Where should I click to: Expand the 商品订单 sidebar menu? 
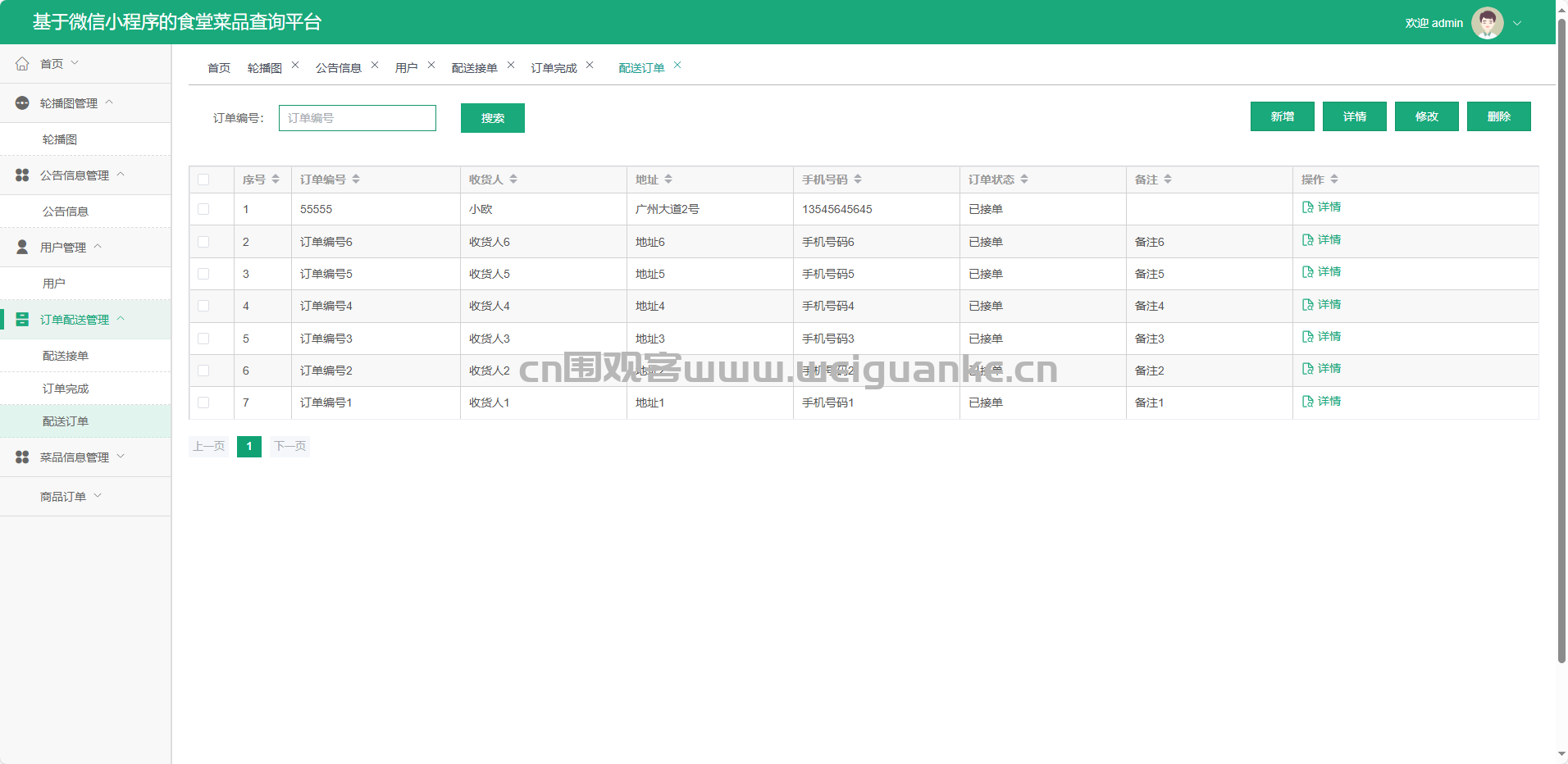[71, 497]
